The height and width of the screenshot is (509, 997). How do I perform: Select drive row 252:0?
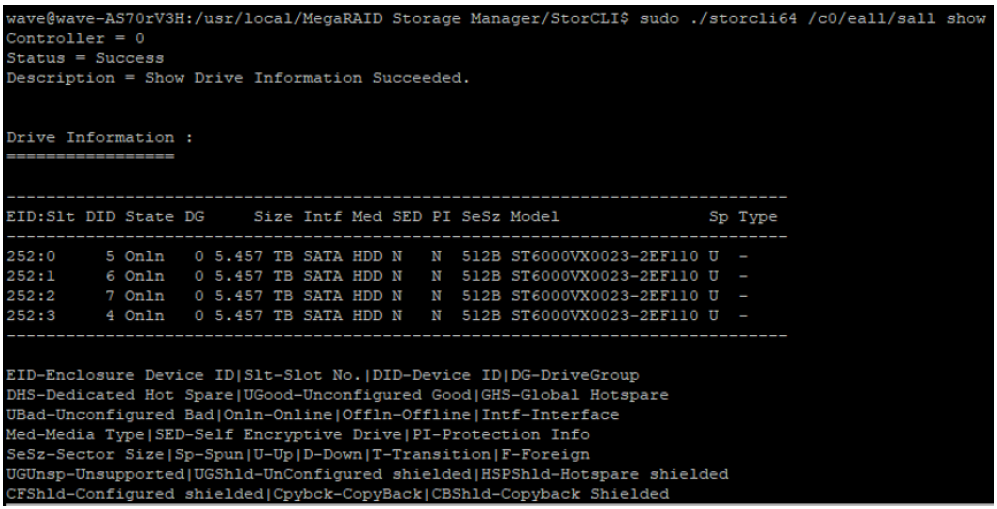tap(377, 256)
